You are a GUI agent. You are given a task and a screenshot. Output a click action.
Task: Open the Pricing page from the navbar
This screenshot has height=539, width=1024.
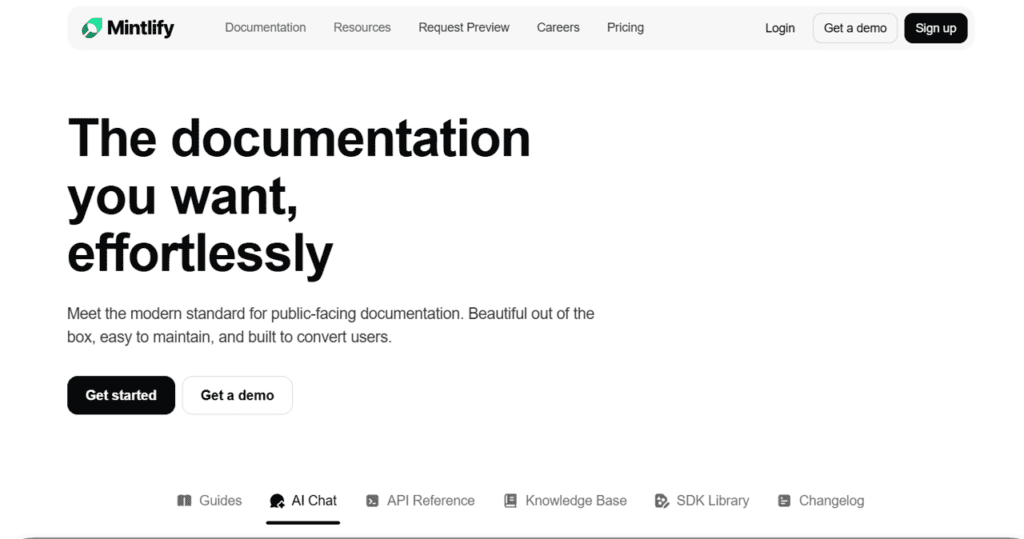[625, 28]
